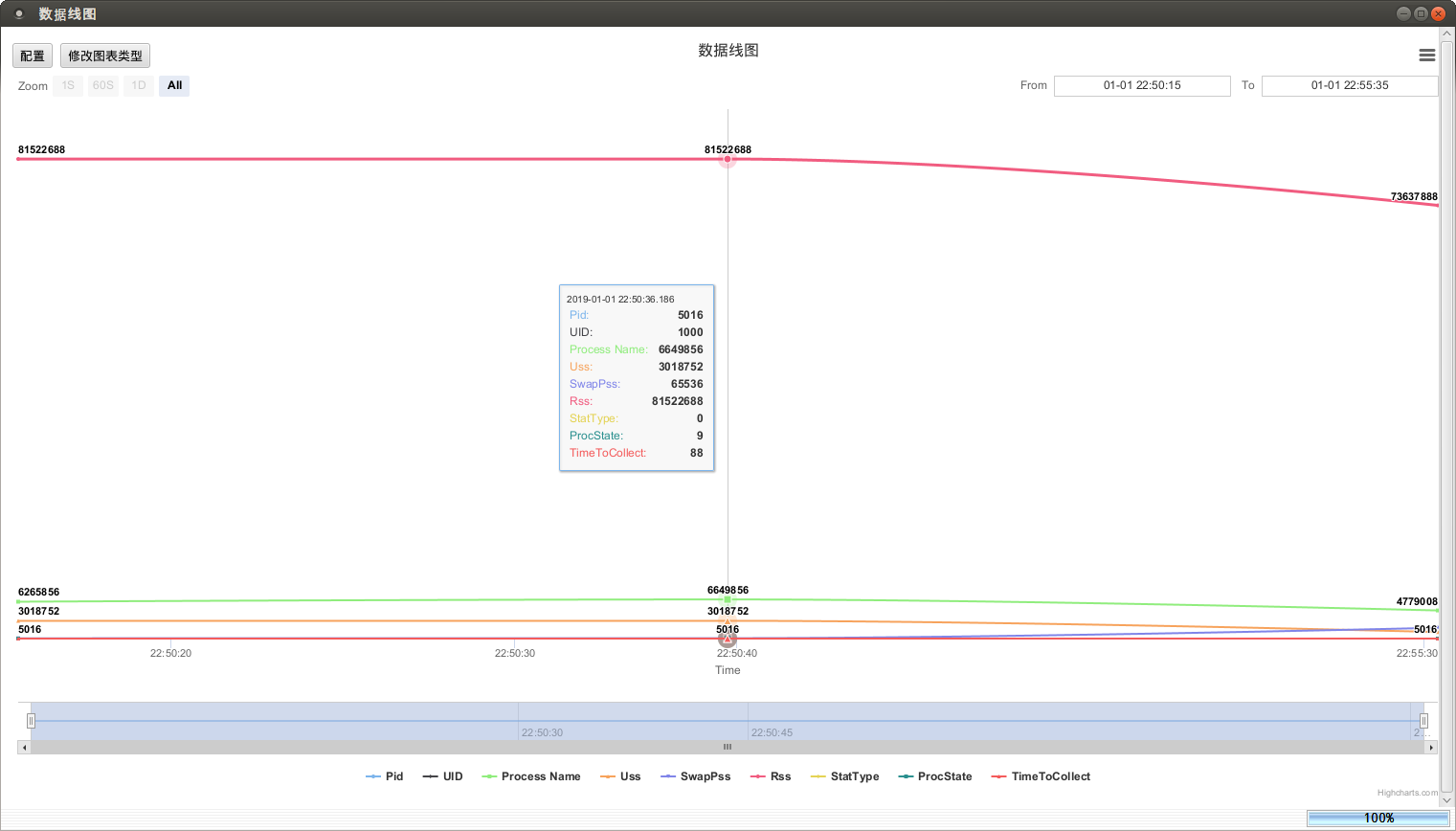Select the All zoom preset
Viewport: 1456px width, 831px height.
[173, 85]
